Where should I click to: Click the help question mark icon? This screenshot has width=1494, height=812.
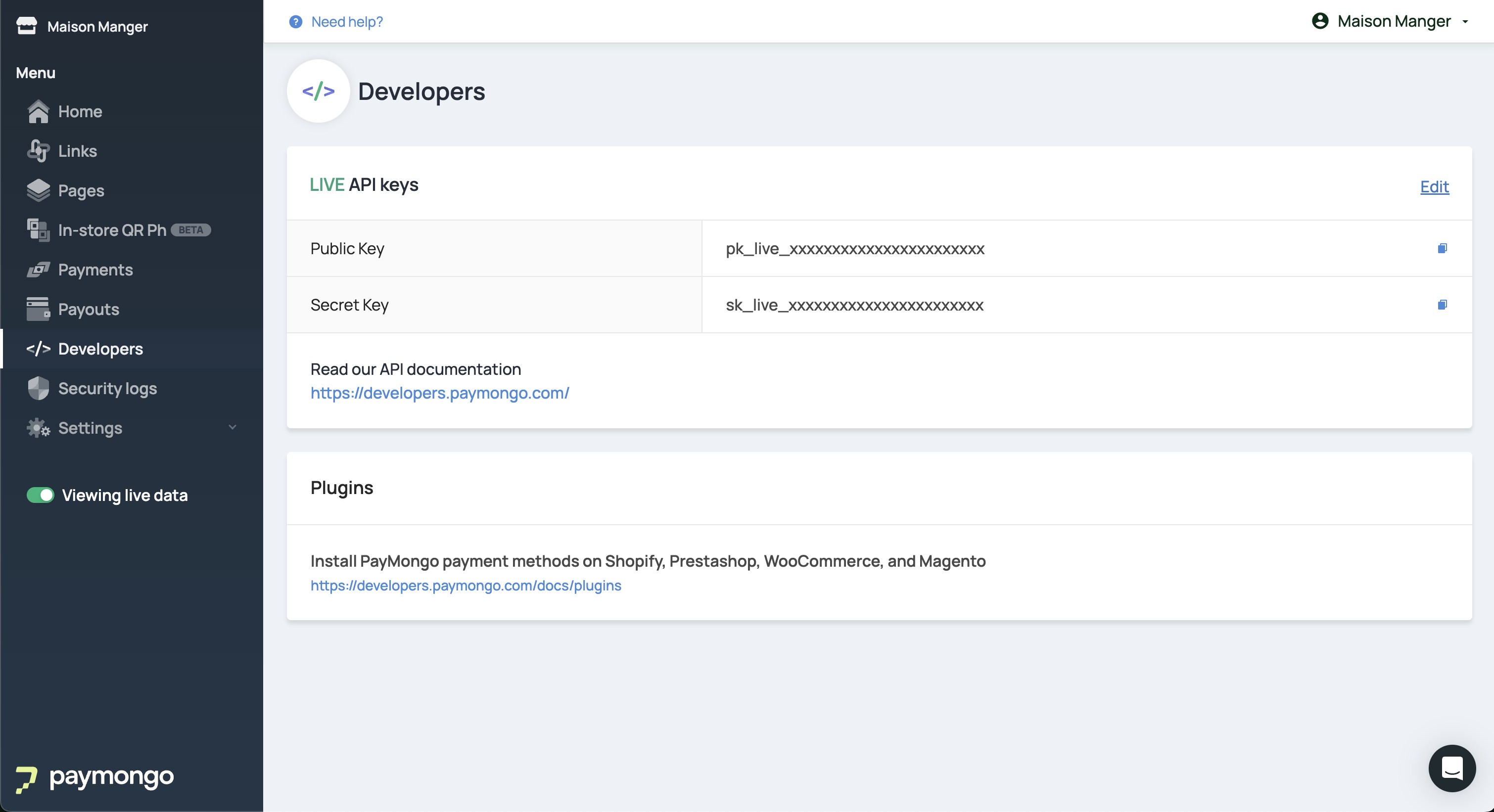click(296, 21)
